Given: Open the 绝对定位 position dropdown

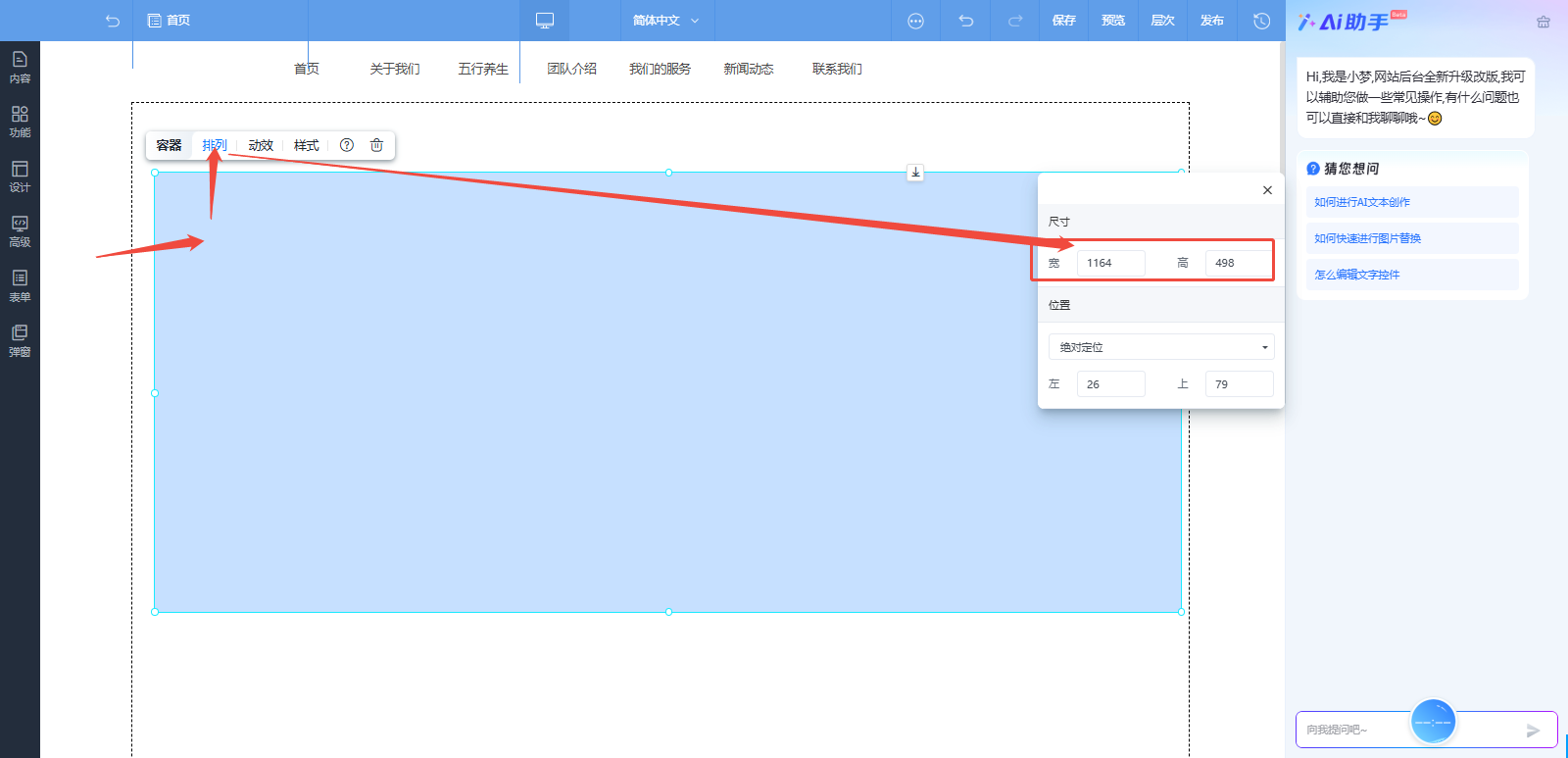Looking at the screenshot, I should coord(1161,347).
